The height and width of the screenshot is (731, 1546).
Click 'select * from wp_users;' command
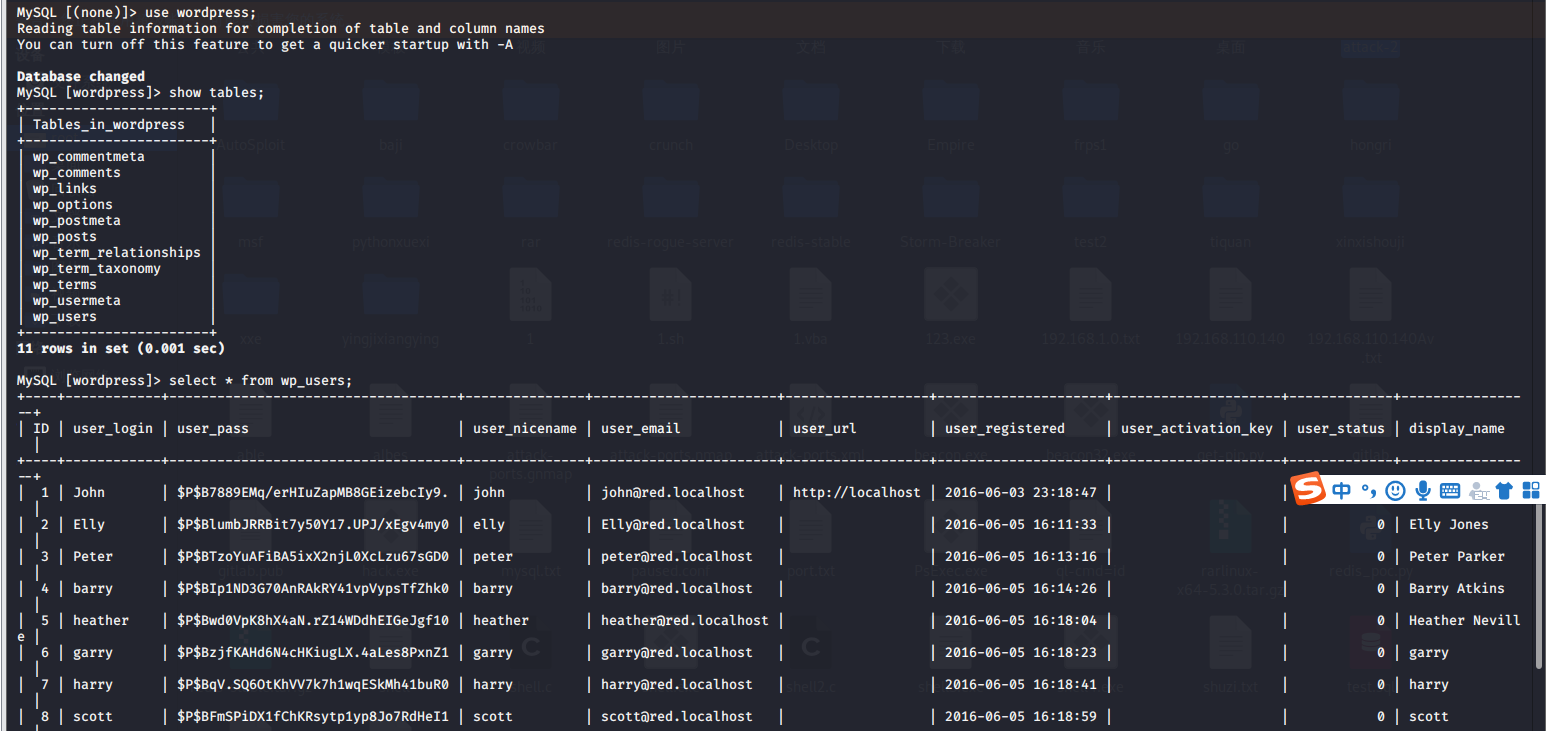[x=261, y=380]
